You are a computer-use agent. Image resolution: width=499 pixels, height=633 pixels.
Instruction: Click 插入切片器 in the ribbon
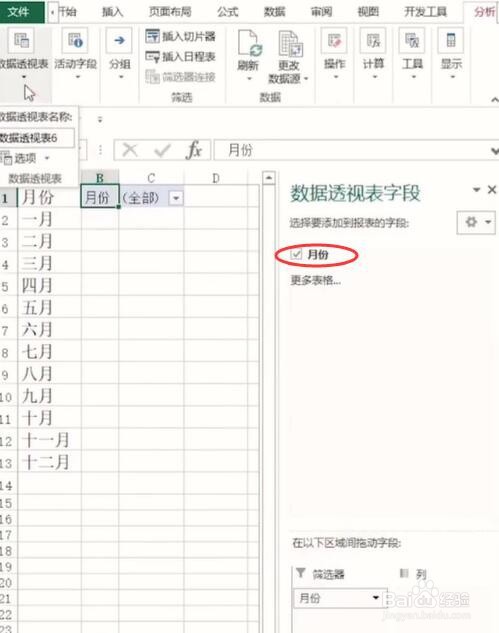point(180,36)
